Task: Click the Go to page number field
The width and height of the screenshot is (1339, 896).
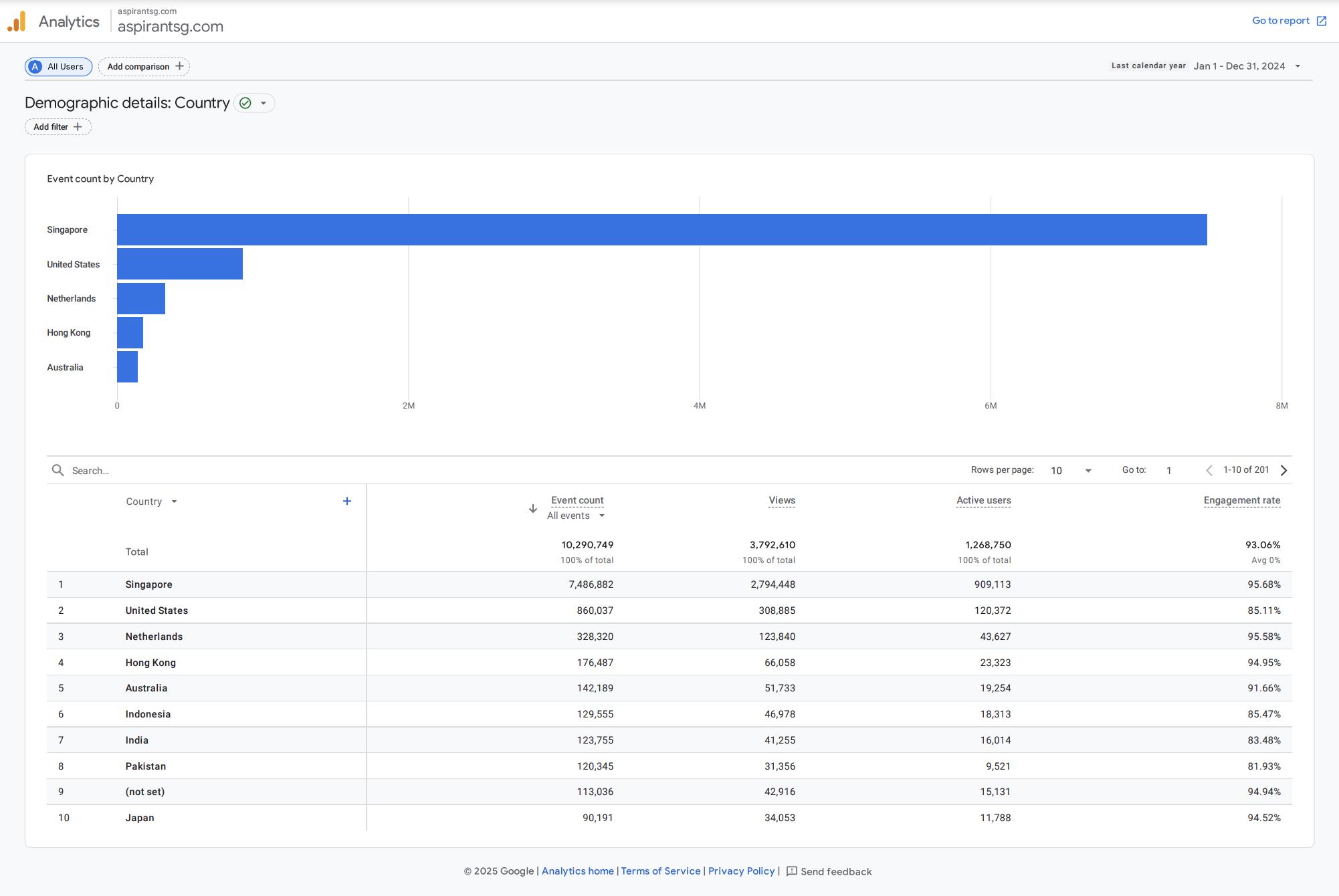Action: point(1169,471)
